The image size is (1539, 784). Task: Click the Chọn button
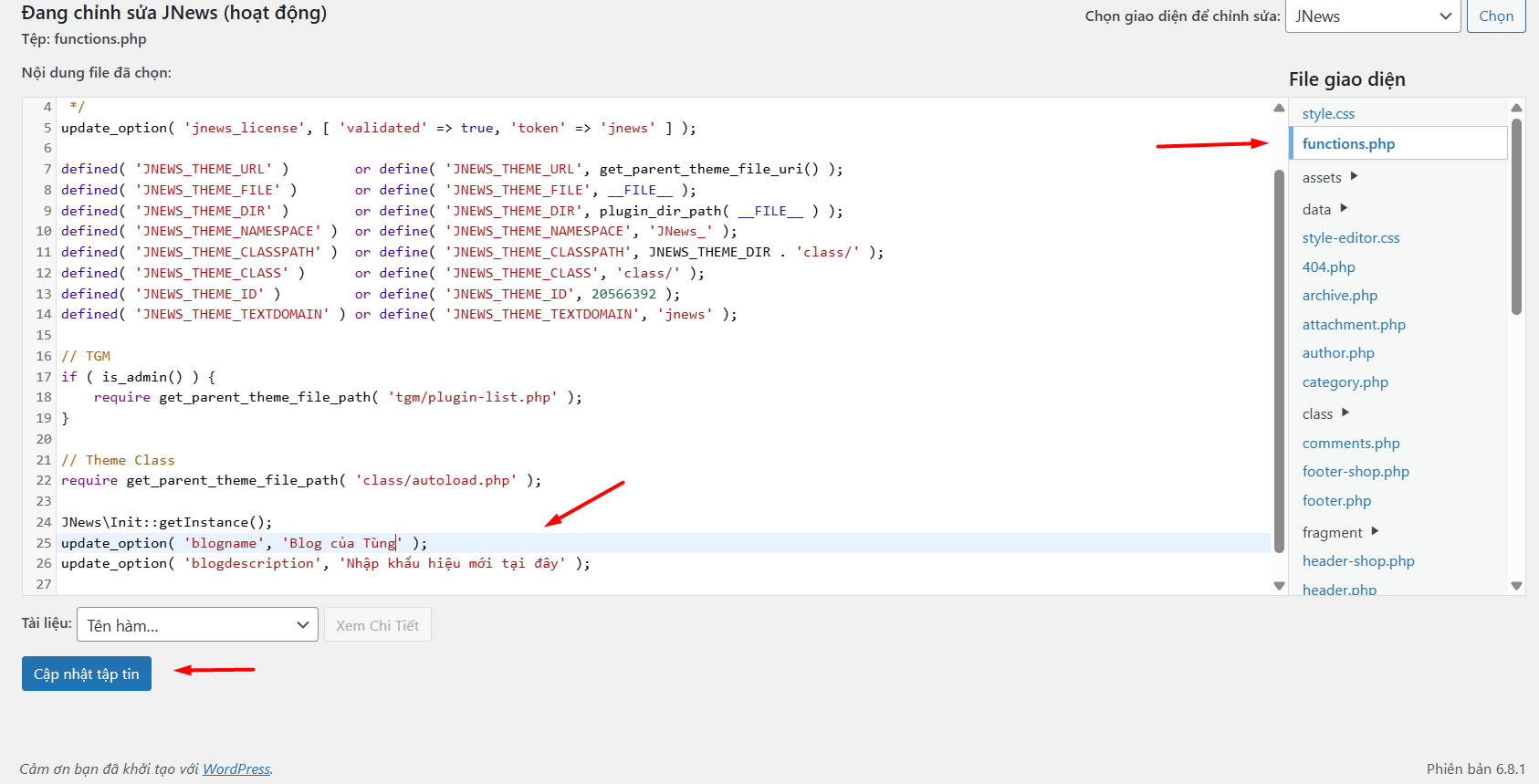[x=1496, y=16]
